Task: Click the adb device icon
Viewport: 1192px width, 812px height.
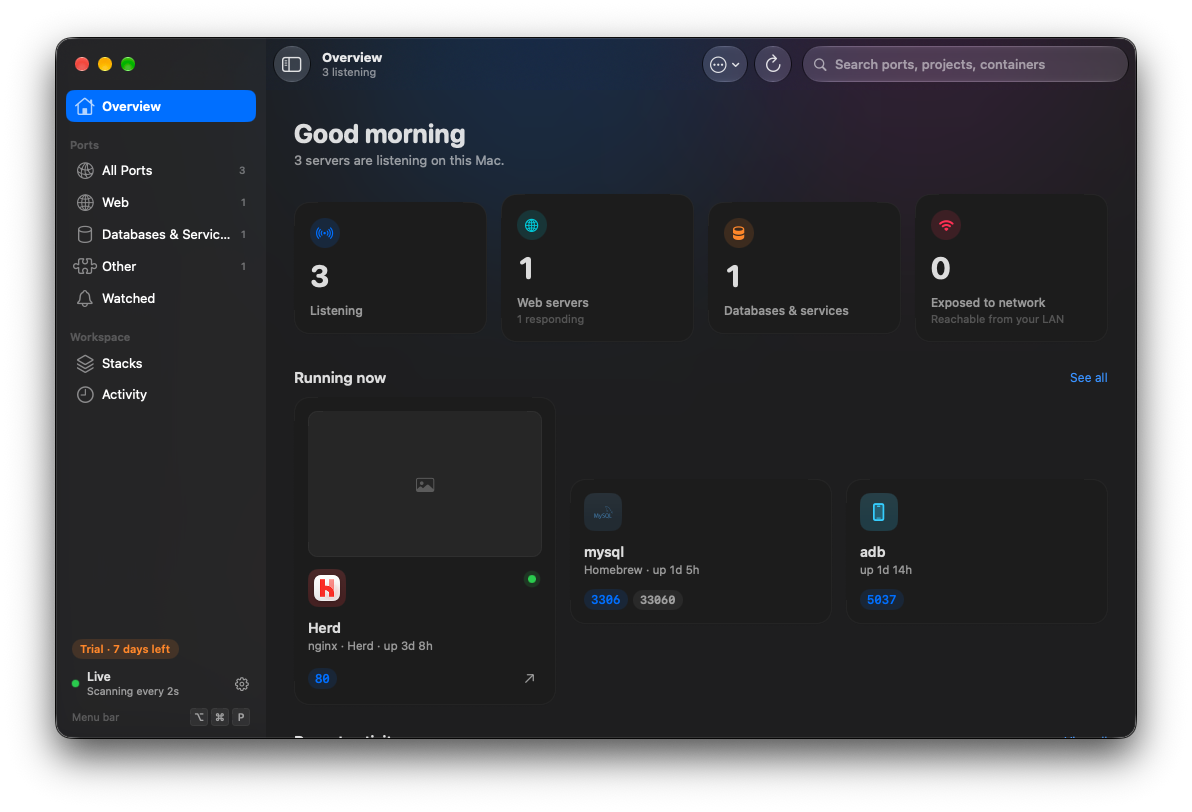Action: [x=879, y=512]
